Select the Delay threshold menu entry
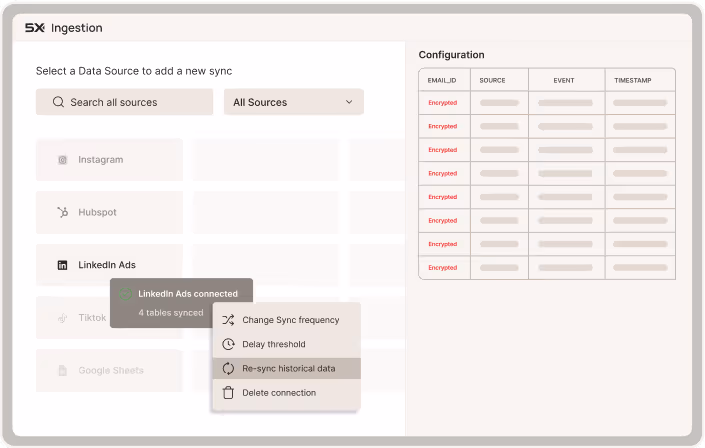The height and width of the screenshot is (448, 705). point(286,344)
